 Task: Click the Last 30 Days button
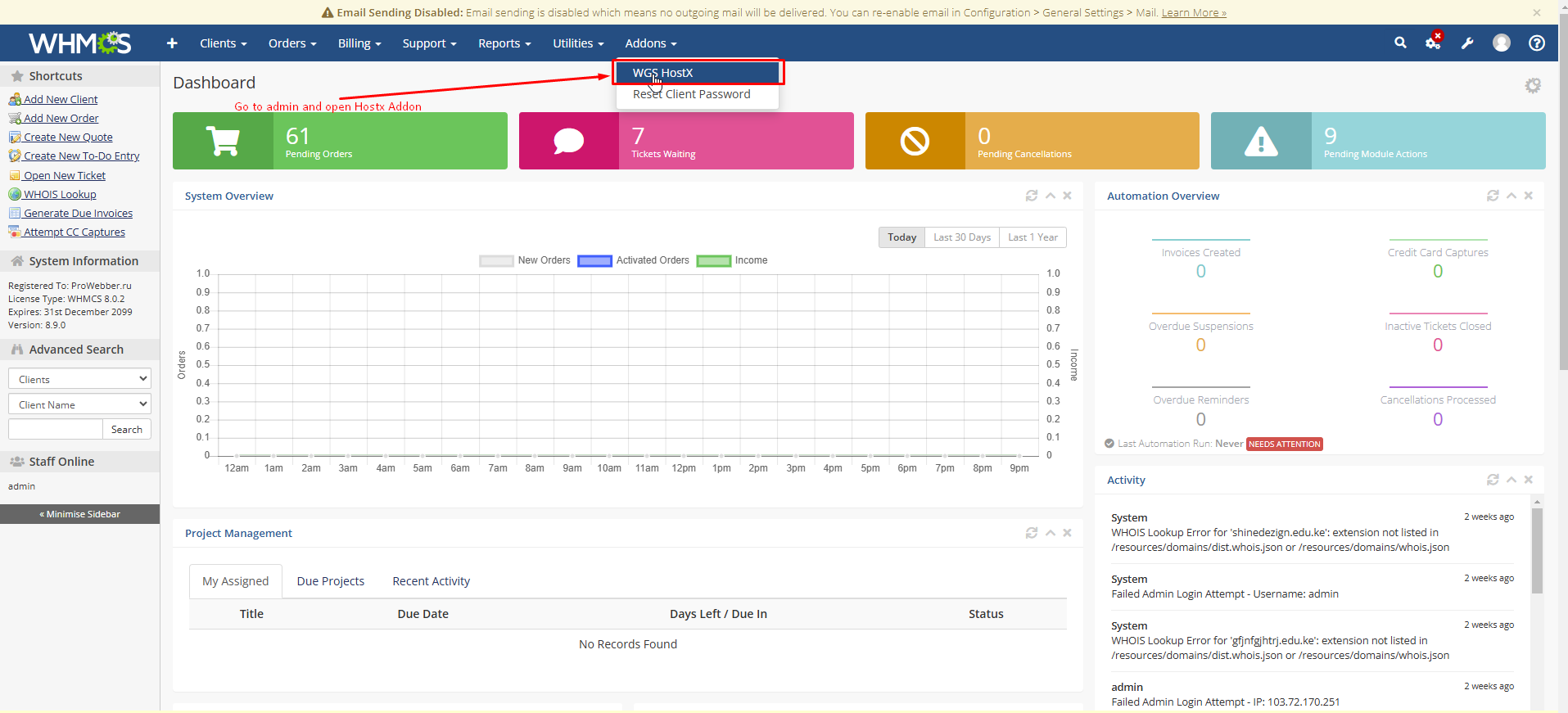point(961,237)
